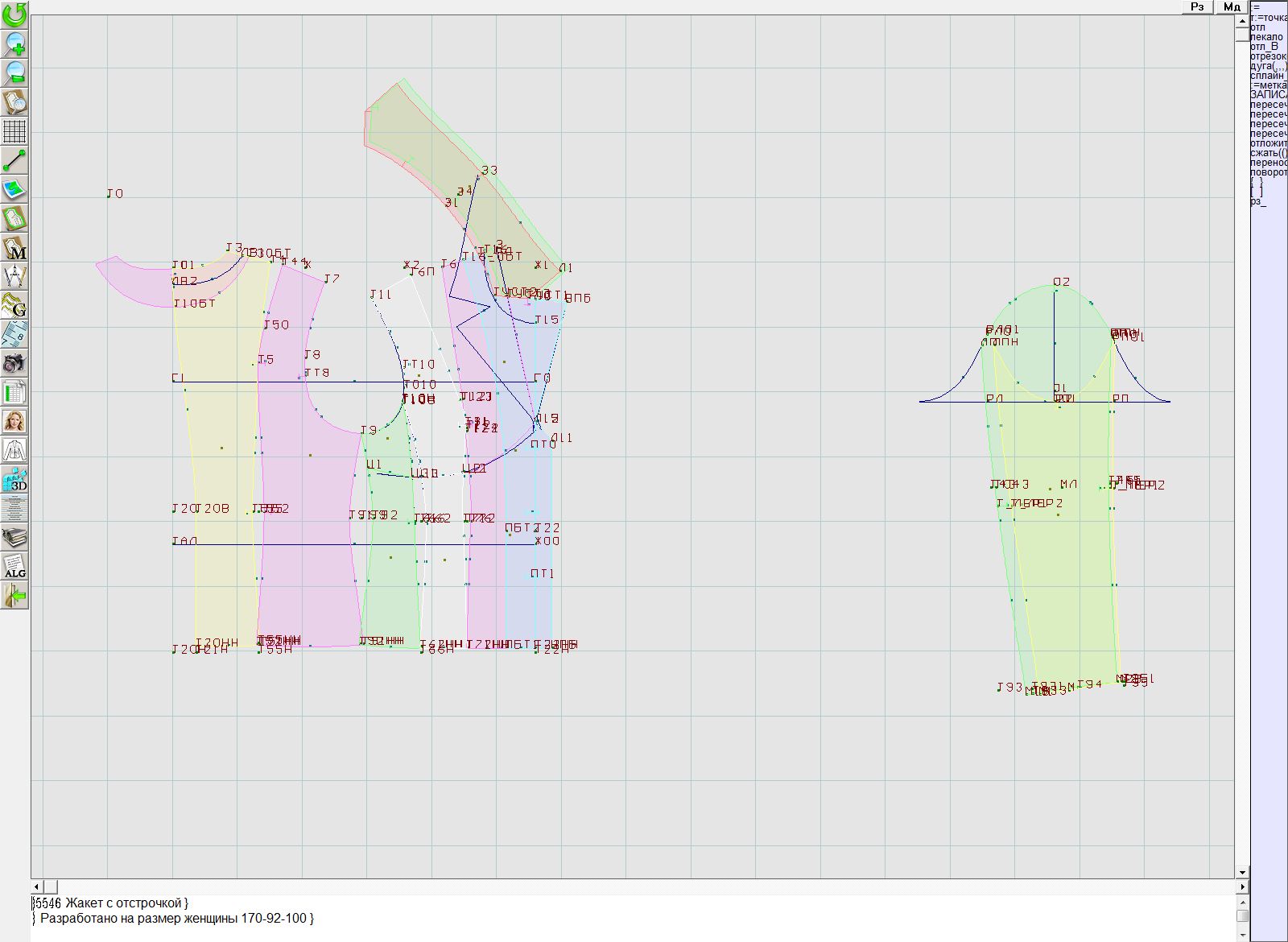Open the jacket sketch icon
This screenshot has width=1288, height=942.
[14, 450]
